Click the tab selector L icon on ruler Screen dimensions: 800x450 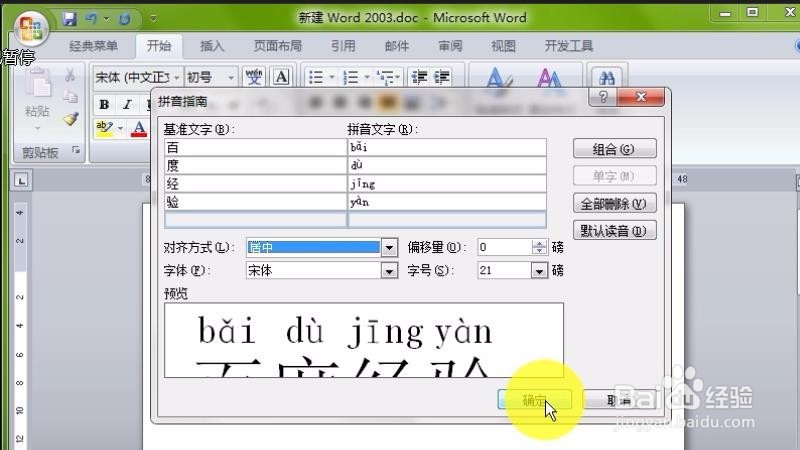[21, 181]
